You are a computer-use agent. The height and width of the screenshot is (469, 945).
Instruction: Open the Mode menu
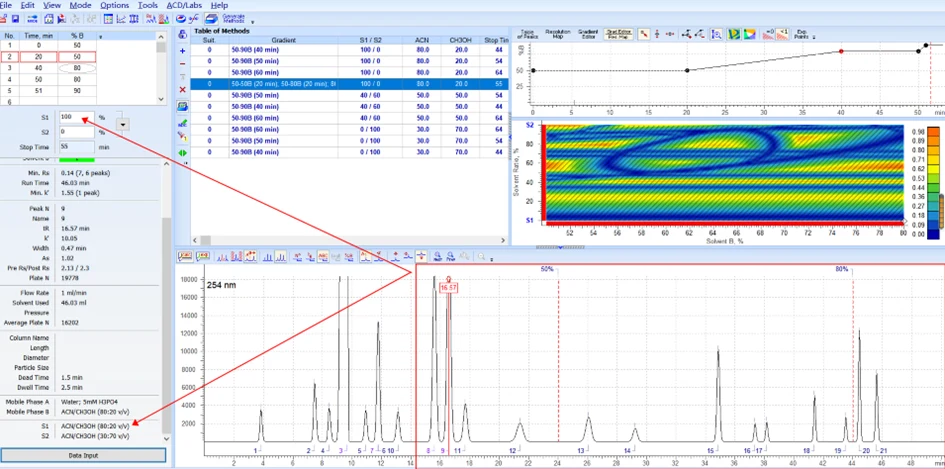click(80, 5)
